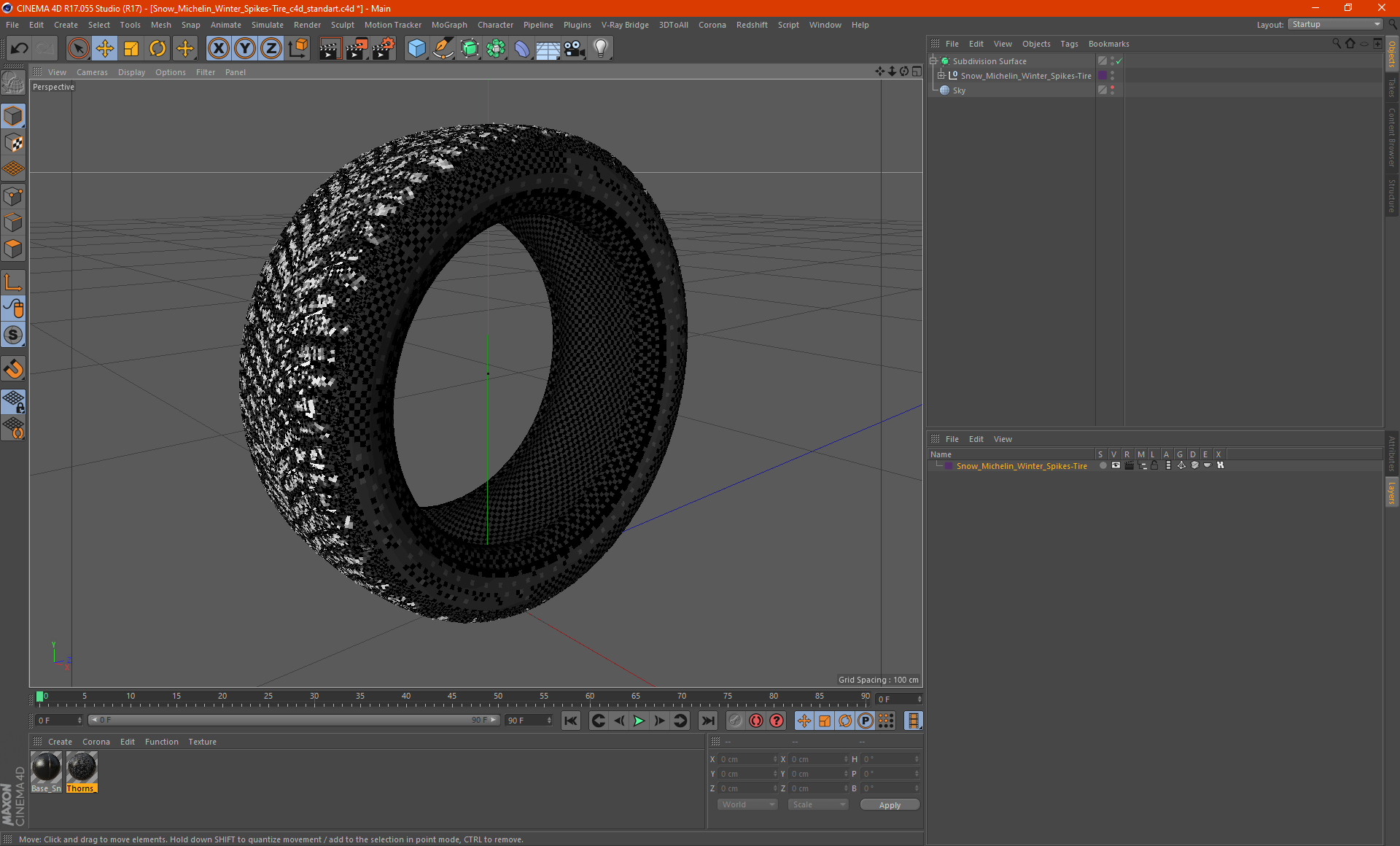Add a Light object bulb icon
This screenshot has width=1400, height=846.
pos(601,49)
